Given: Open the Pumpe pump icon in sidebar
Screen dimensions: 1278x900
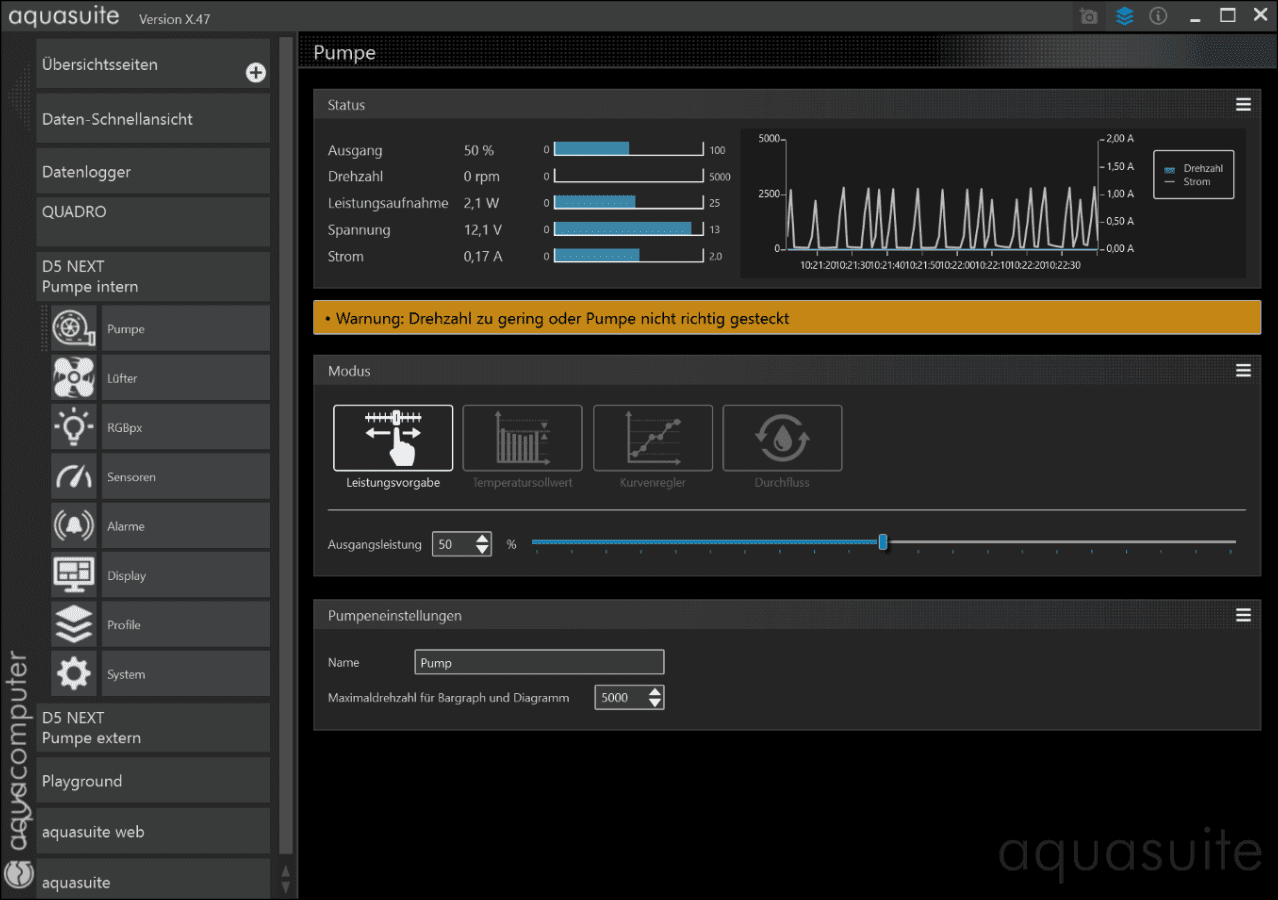Looking at the screenshot, I should tap(74, 329).
